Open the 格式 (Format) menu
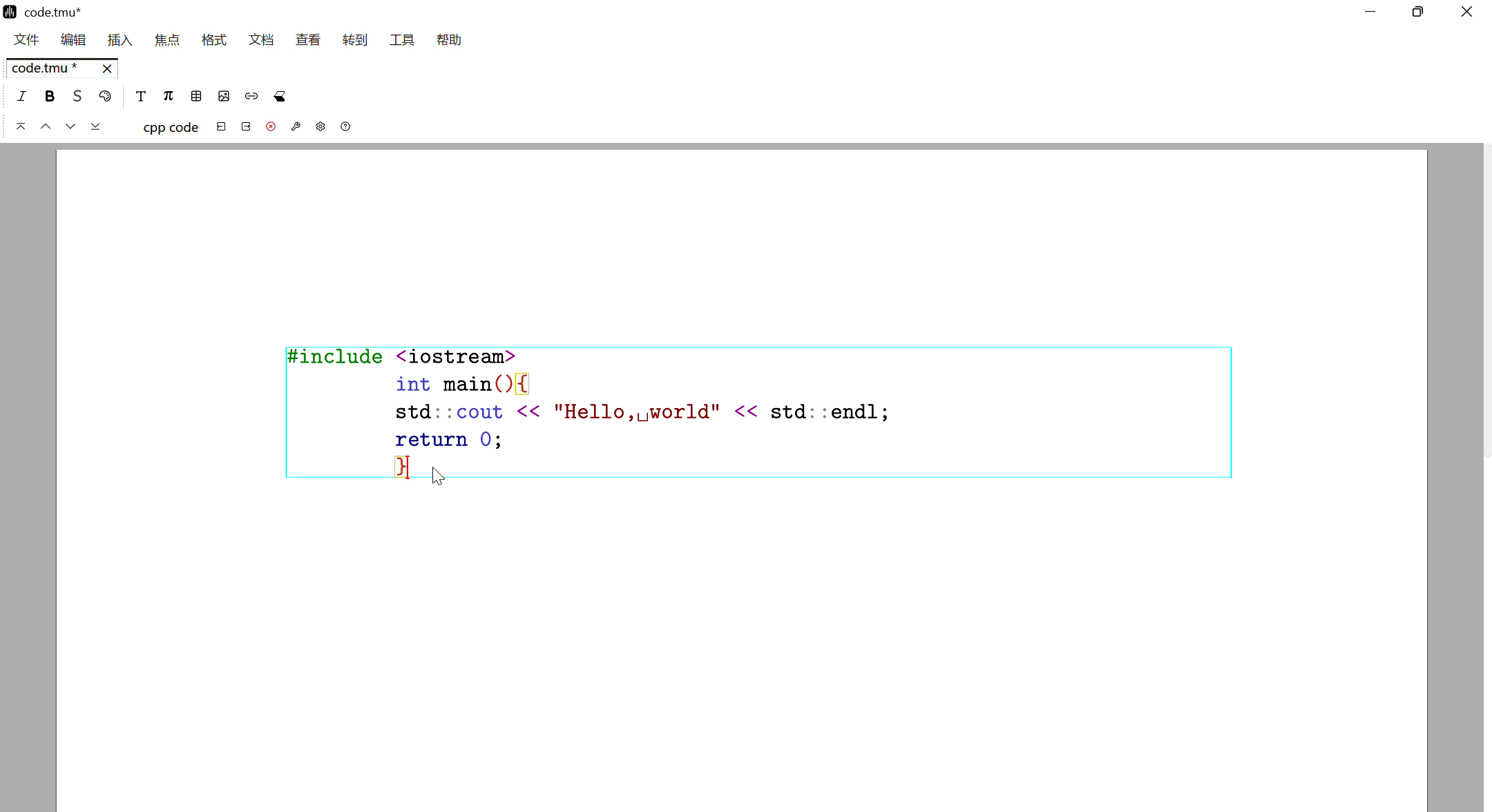This screenshot has width=1492, height=812. tap(213, 40)
